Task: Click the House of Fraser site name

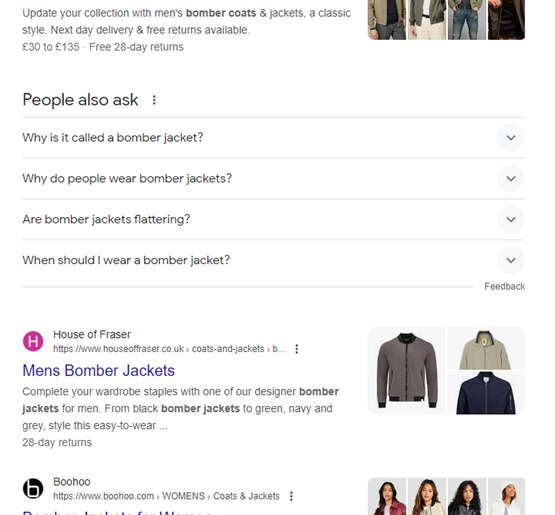Action: coord(92,334)
